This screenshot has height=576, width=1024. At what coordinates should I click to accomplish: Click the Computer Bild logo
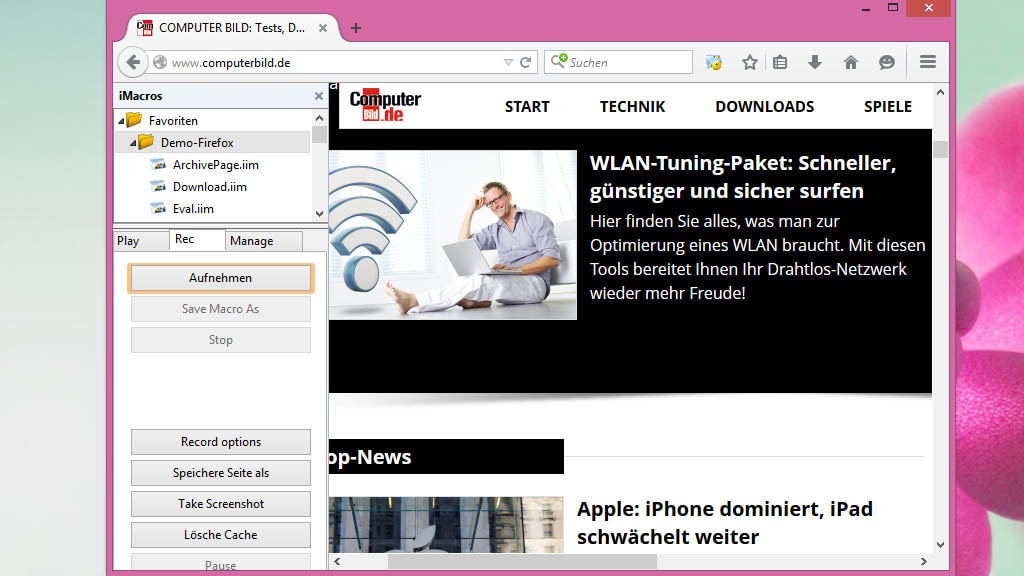pyautogui.click(x=385, y=105)
